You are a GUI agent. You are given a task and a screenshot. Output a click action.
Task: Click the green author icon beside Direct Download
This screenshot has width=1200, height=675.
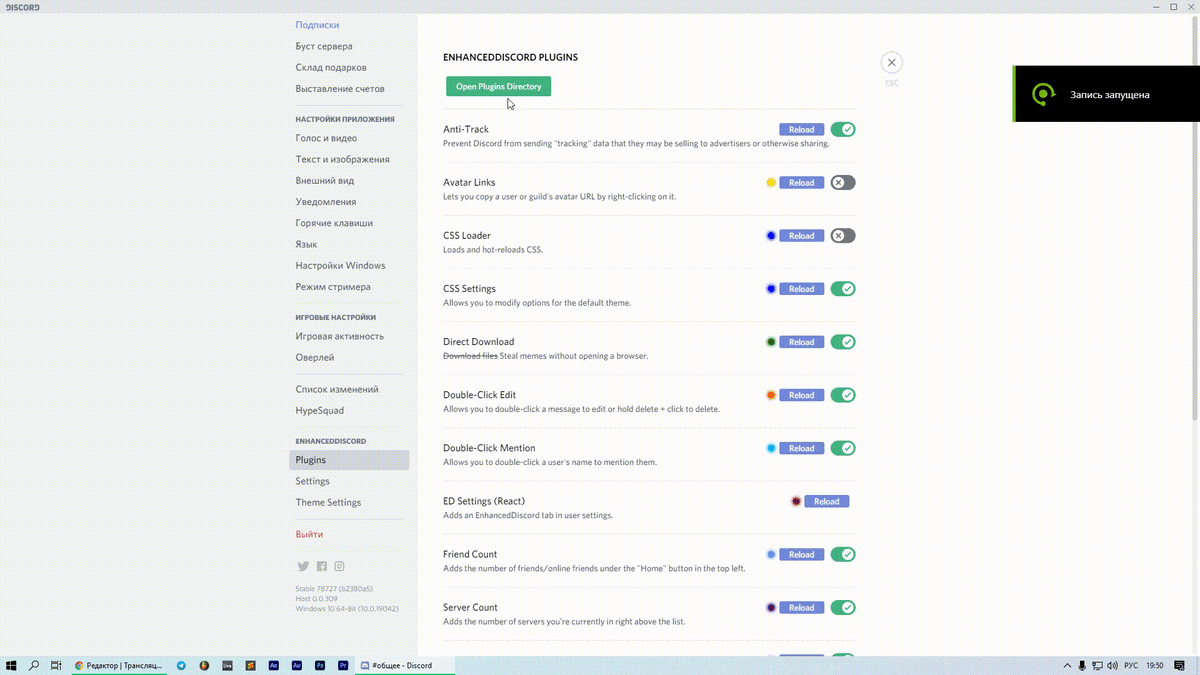pyautogui.click(x=771, y=342)
